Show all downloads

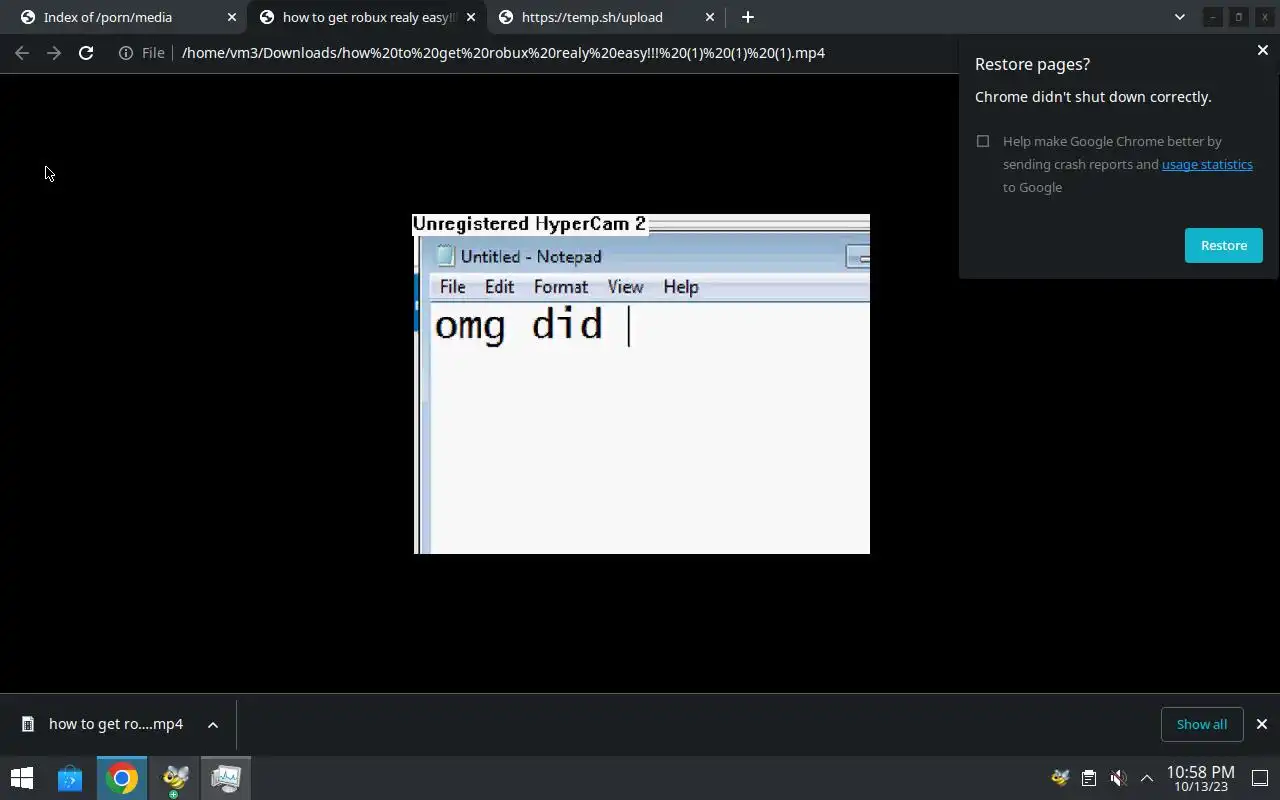(1202, 724)
